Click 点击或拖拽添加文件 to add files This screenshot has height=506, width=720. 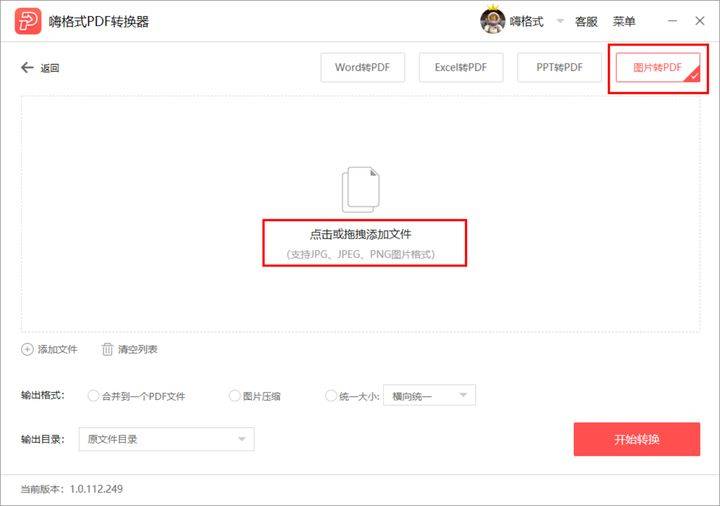(x=360, y=234)
